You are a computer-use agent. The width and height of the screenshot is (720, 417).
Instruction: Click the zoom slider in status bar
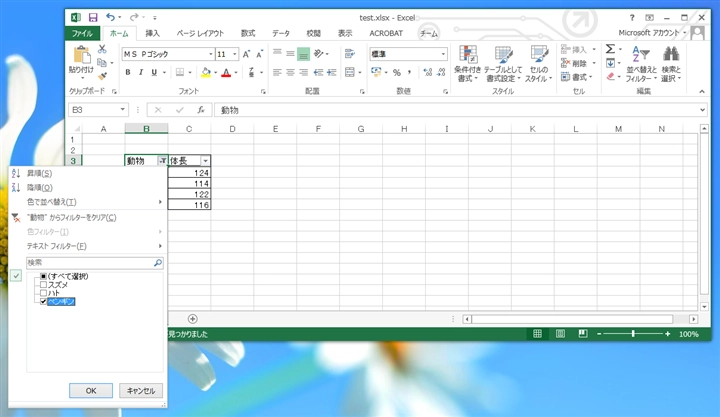tap(633, 334)
